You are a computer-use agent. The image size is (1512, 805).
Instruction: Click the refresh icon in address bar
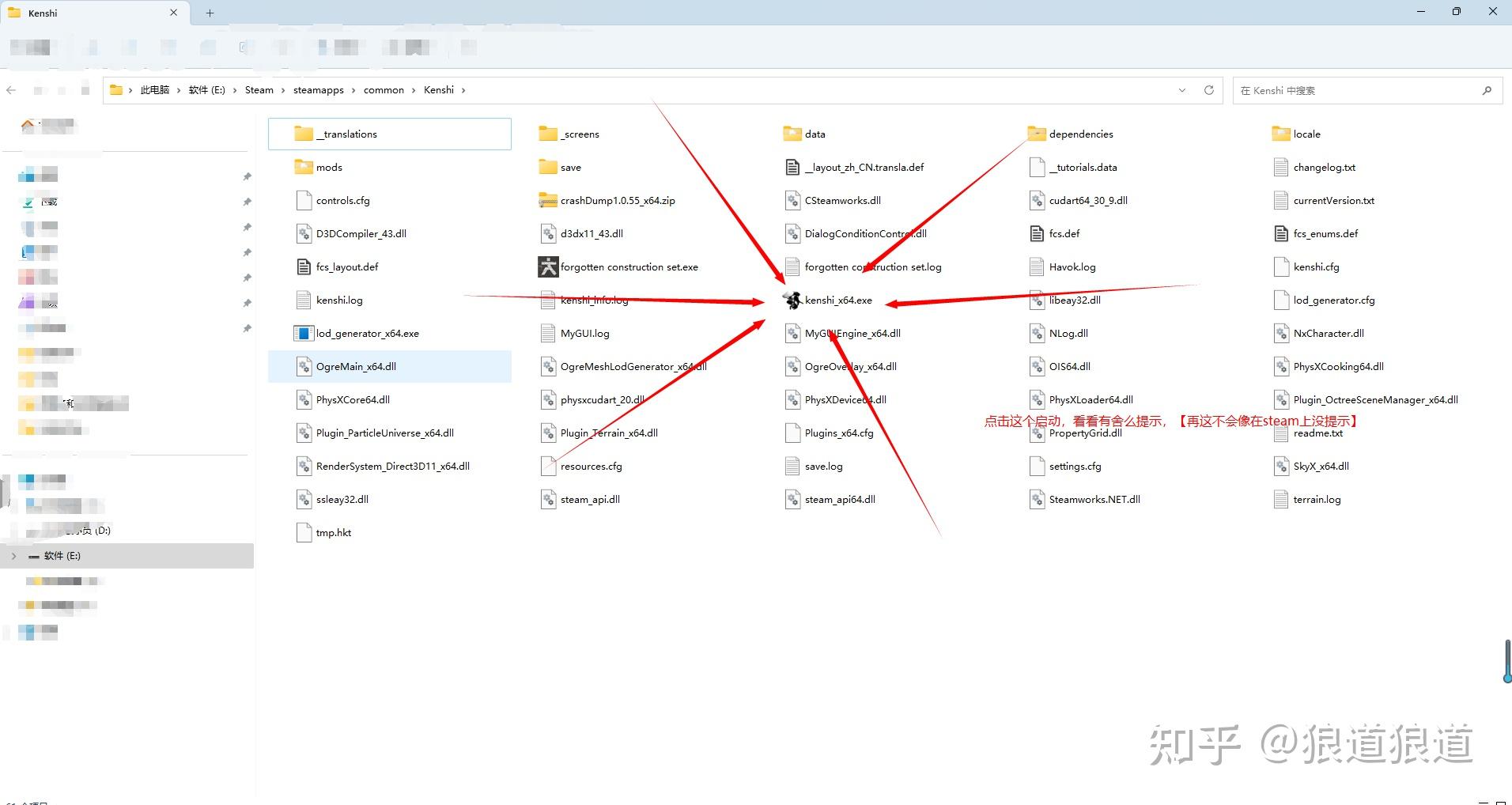click(x=1208, y=90)
